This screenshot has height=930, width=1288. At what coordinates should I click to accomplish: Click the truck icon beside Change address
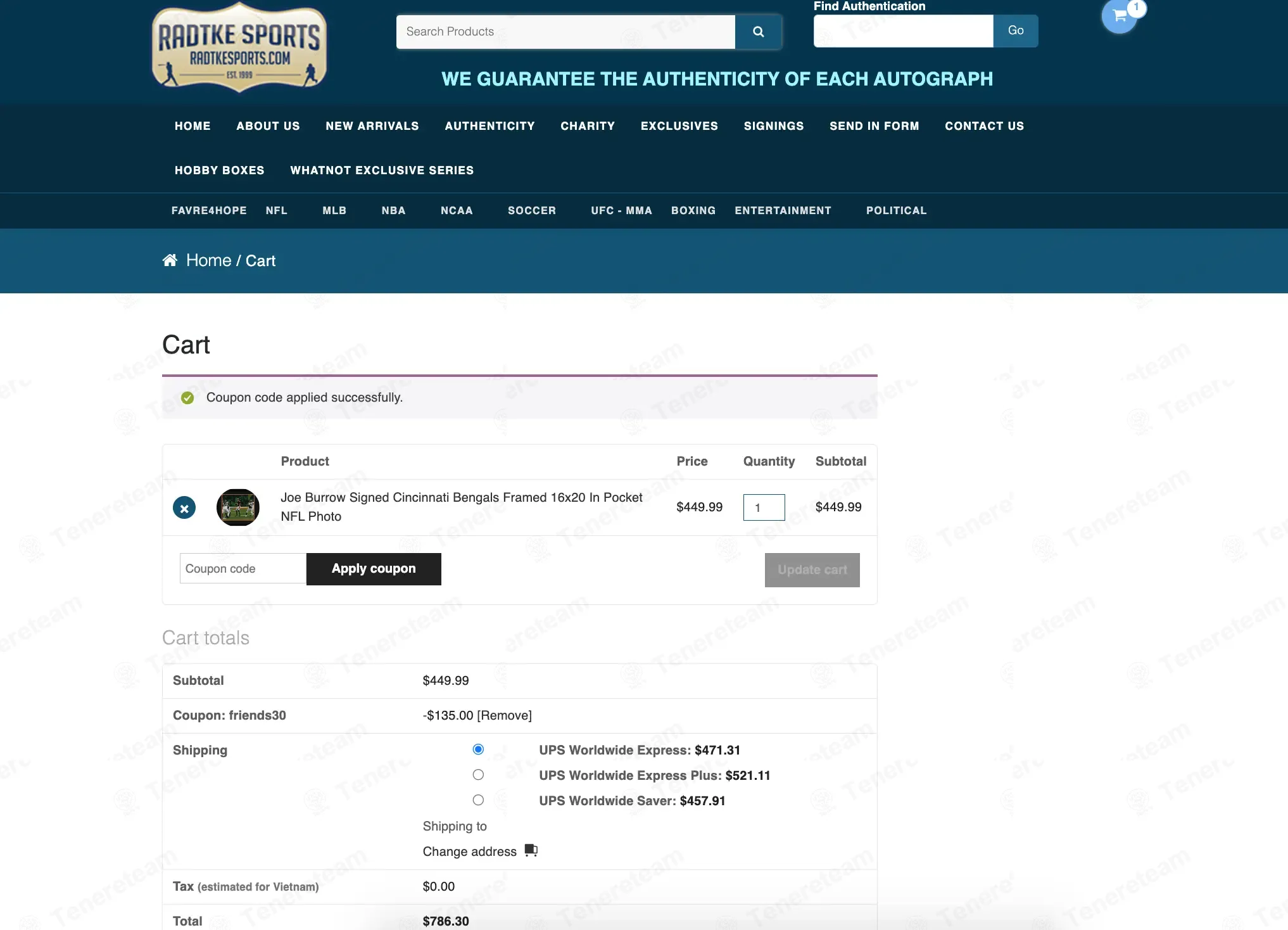pyautogui.click(x=531, y=850)
